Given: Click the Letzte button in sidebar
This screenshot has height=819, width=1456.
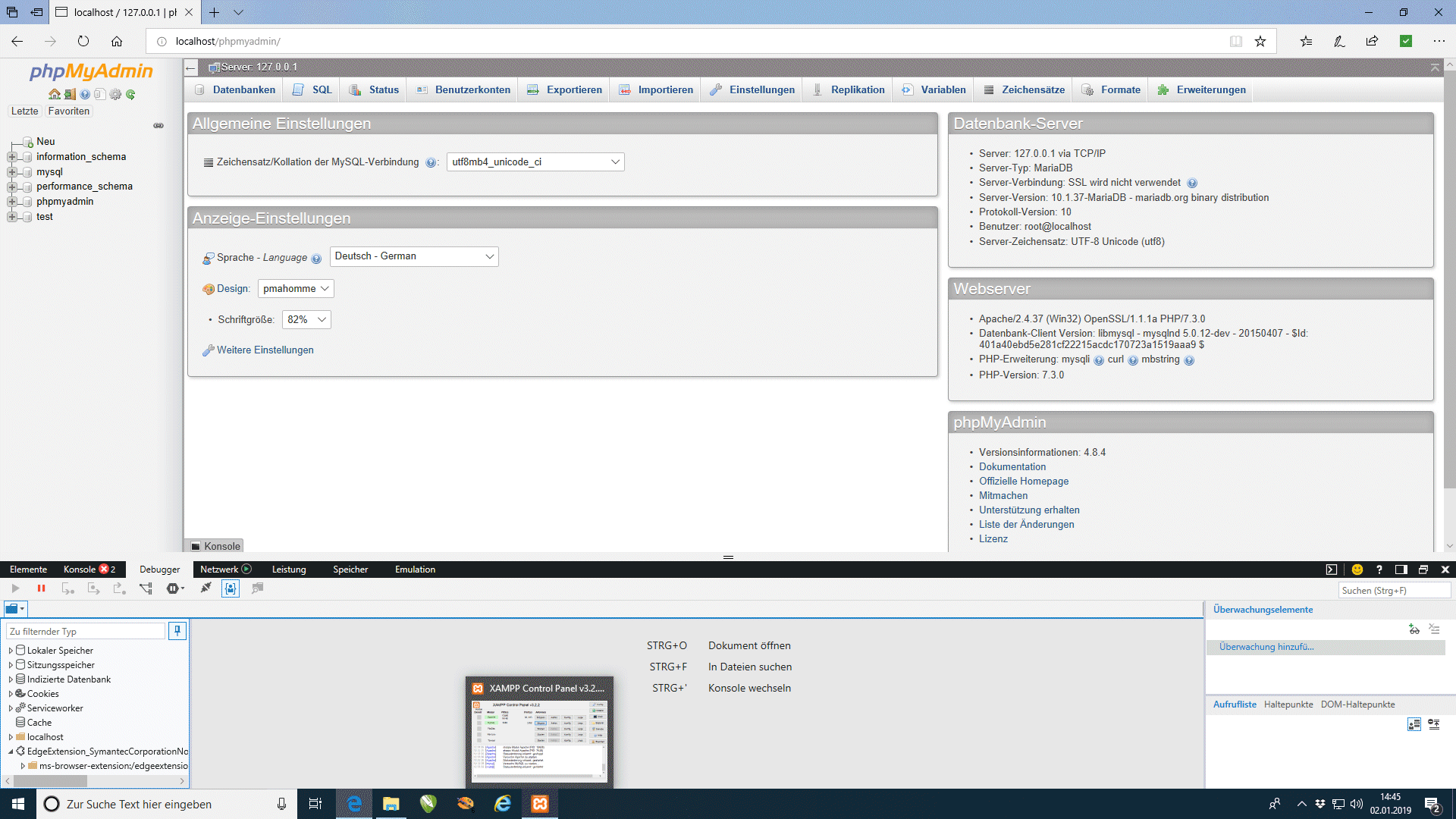Looking at the screenshot, I should coord(24,111).
